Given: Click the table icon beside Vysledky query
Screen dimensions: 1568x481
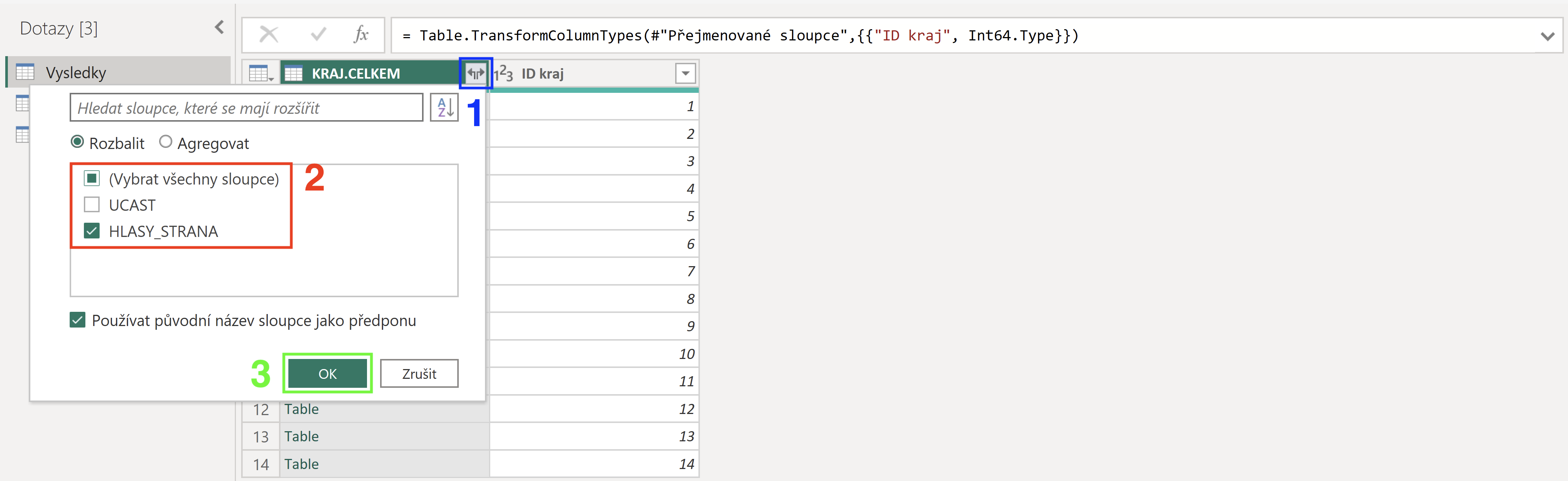Looking at the screenshot, I should coord(25,72).
